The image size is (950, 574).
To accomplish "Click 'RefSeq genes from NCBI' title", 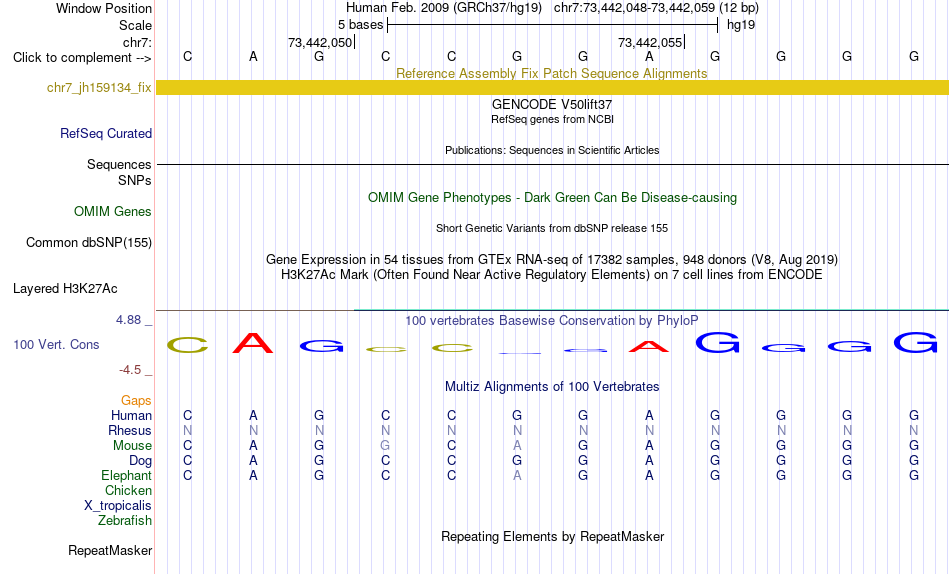I will click(553, 119).
